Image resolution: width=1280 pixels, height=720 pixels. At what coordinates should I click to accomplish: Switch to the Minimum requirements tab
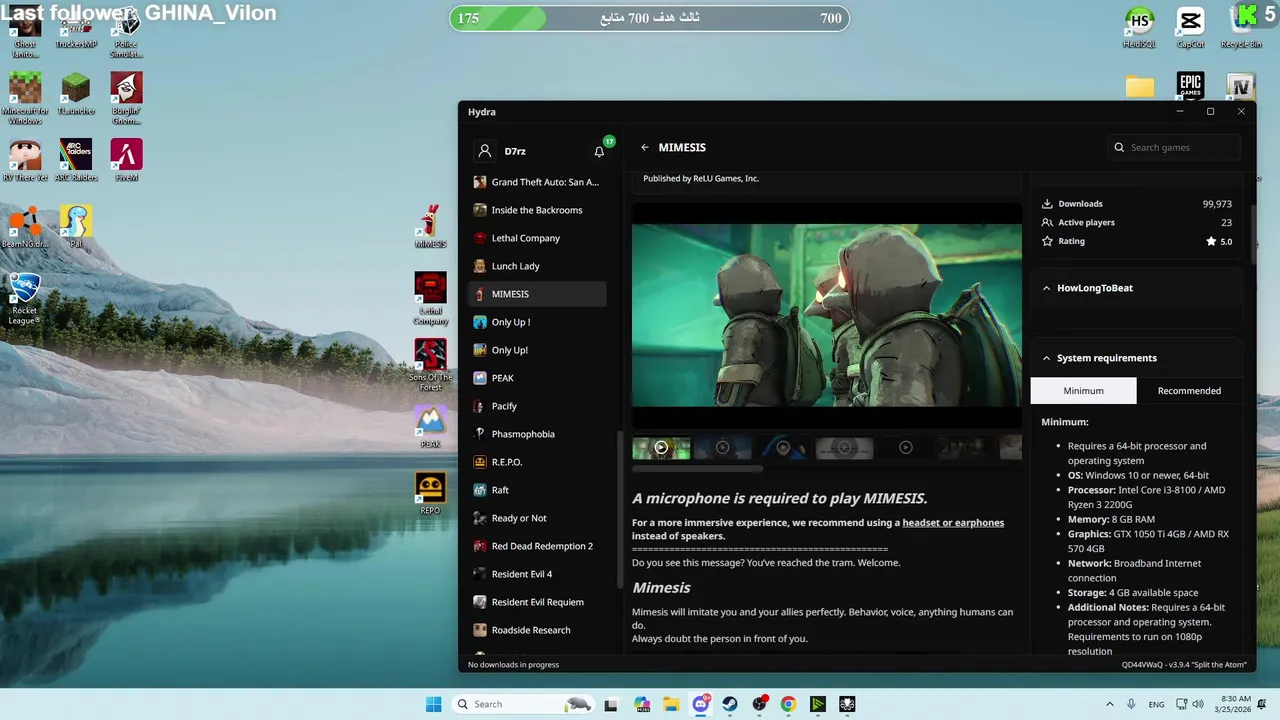point(1083,391)
